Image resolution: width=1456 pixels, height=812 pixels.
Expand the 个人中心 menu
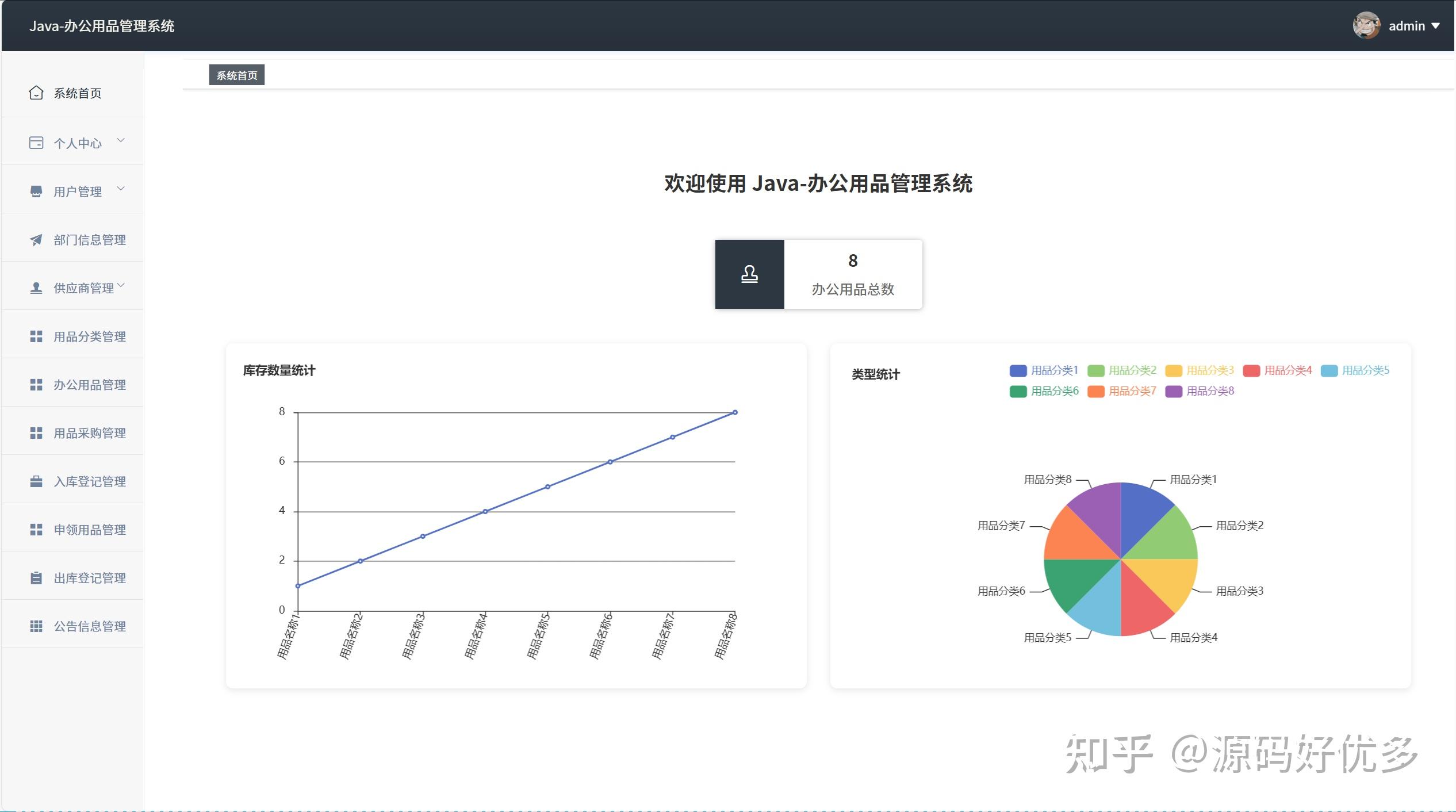click(x=78, y=142)
